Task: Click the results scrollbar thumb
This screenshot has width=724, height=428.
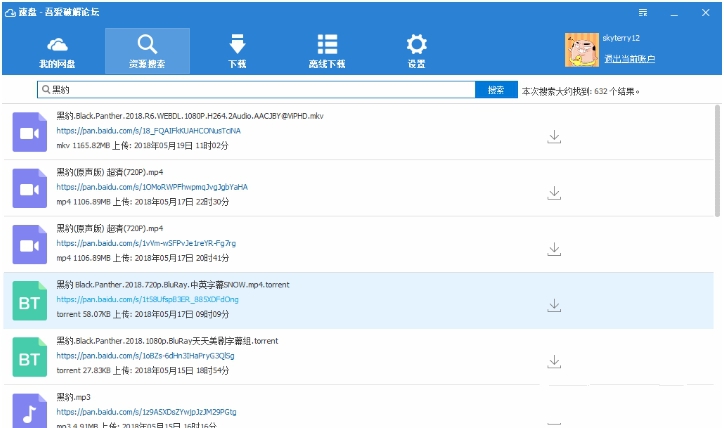Action: (717, 161)
